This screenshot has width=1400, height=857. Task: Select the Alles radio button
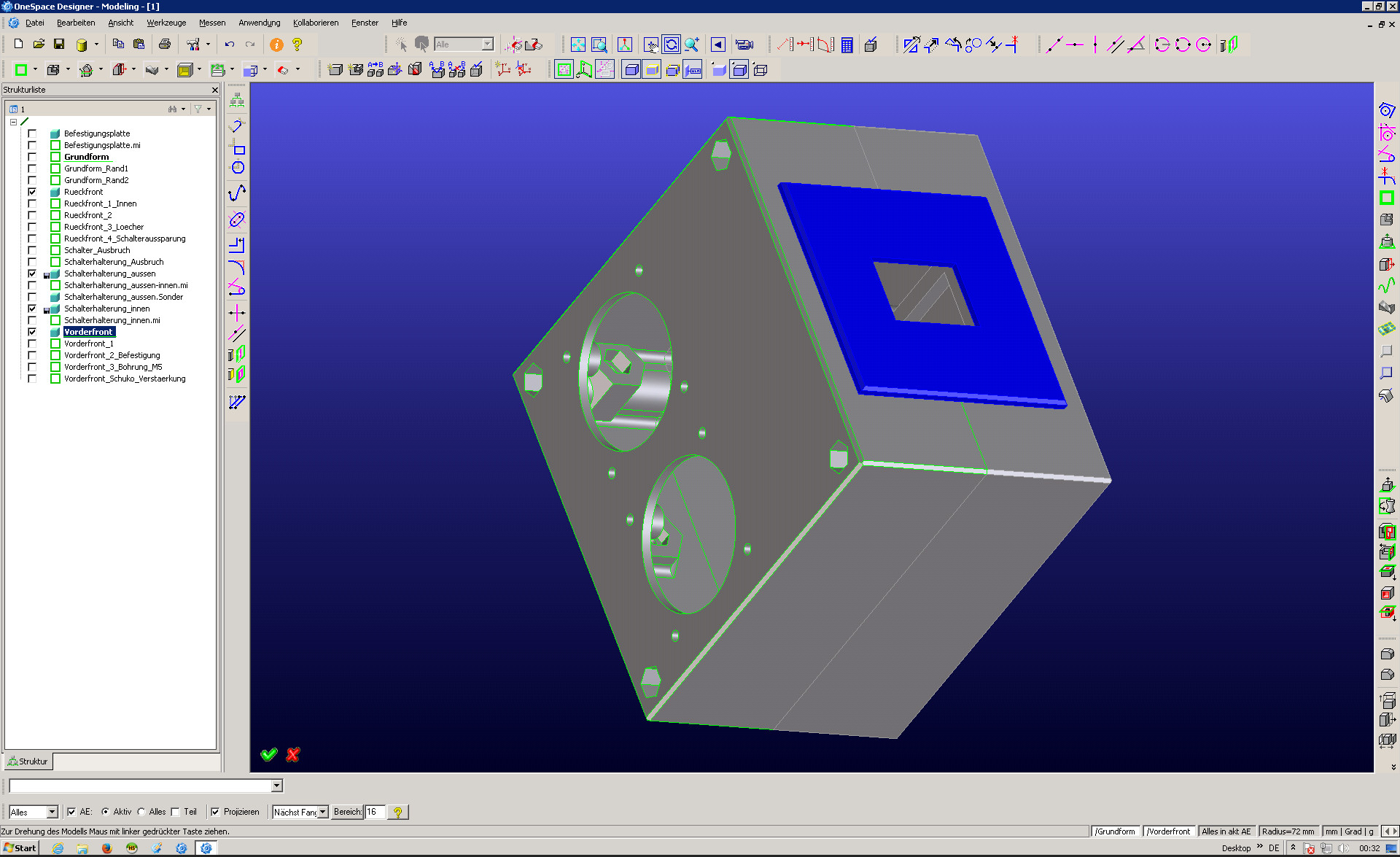tap(142, 812)
